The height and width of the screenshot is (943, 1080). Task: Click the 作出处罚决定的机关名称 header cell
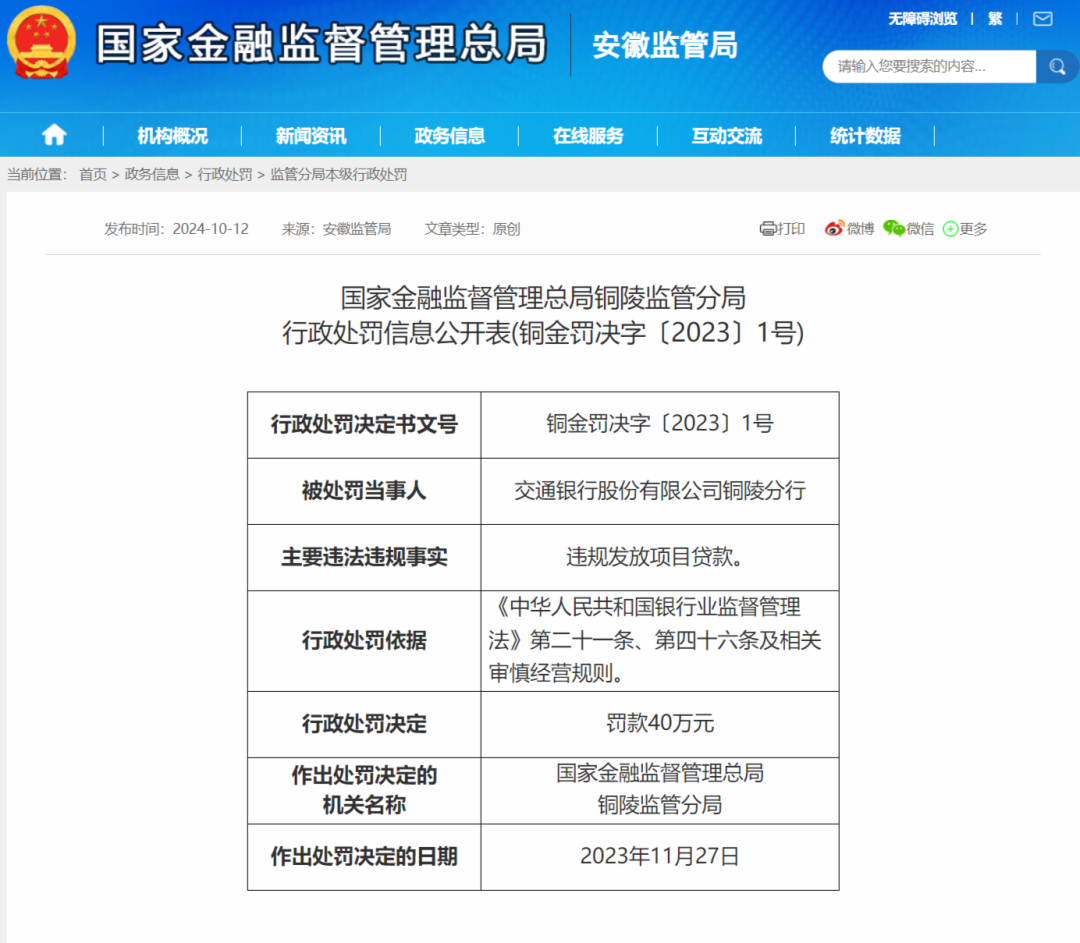pyautogui.click(x=364, y=791)
